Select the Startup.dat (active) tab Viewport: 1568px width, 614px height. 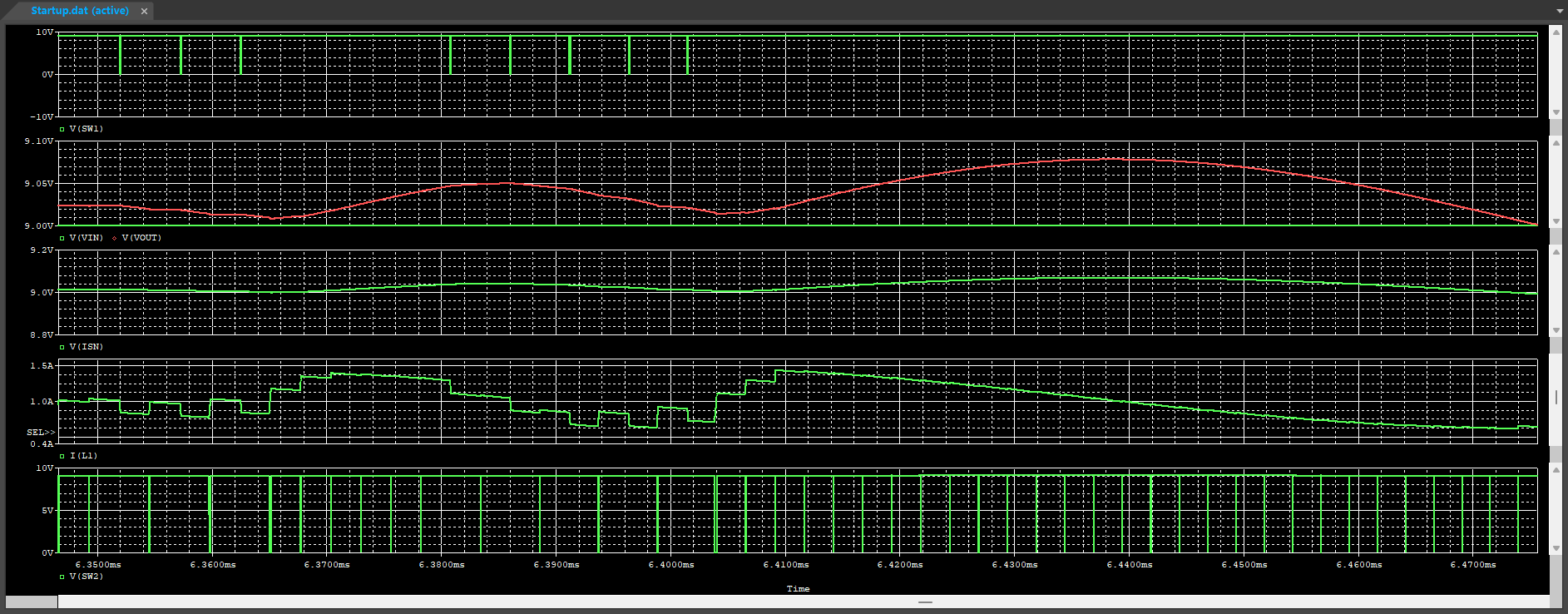click(80, 11)
